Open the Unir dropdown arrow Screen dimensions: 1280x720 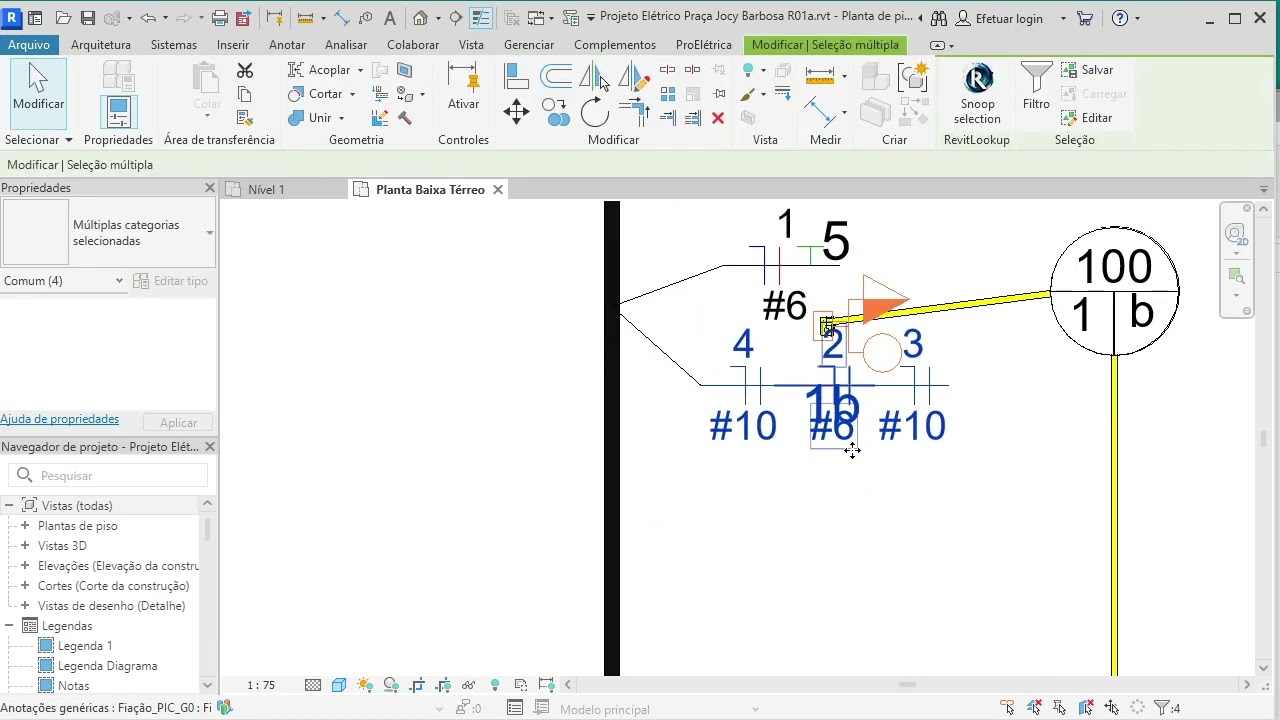click(341, 118)
